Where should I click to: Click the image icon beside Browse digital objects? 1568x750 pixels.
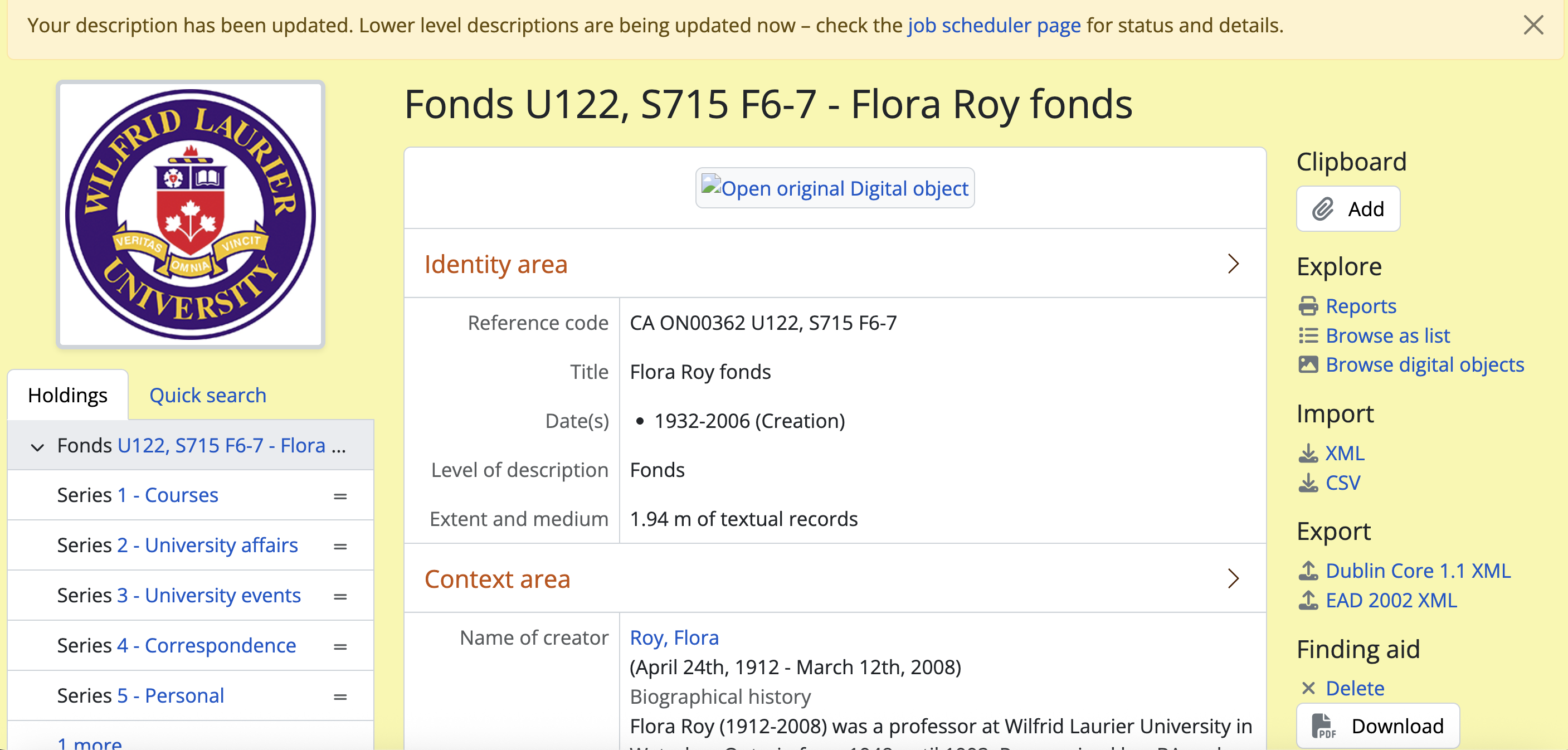pos(1308,366)
